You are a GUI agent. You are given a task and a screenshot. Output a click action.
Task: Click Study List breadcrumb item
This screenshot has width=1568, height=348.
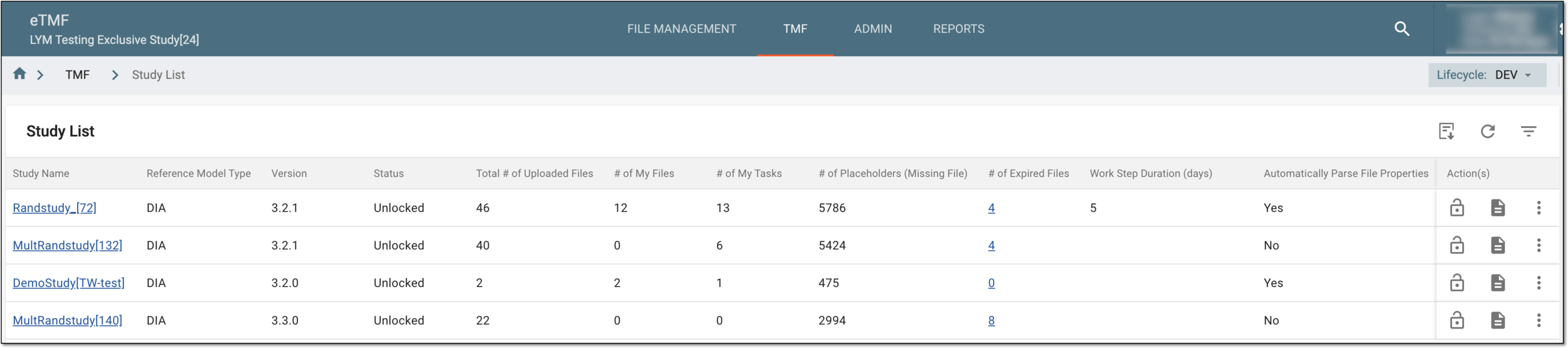158,75
